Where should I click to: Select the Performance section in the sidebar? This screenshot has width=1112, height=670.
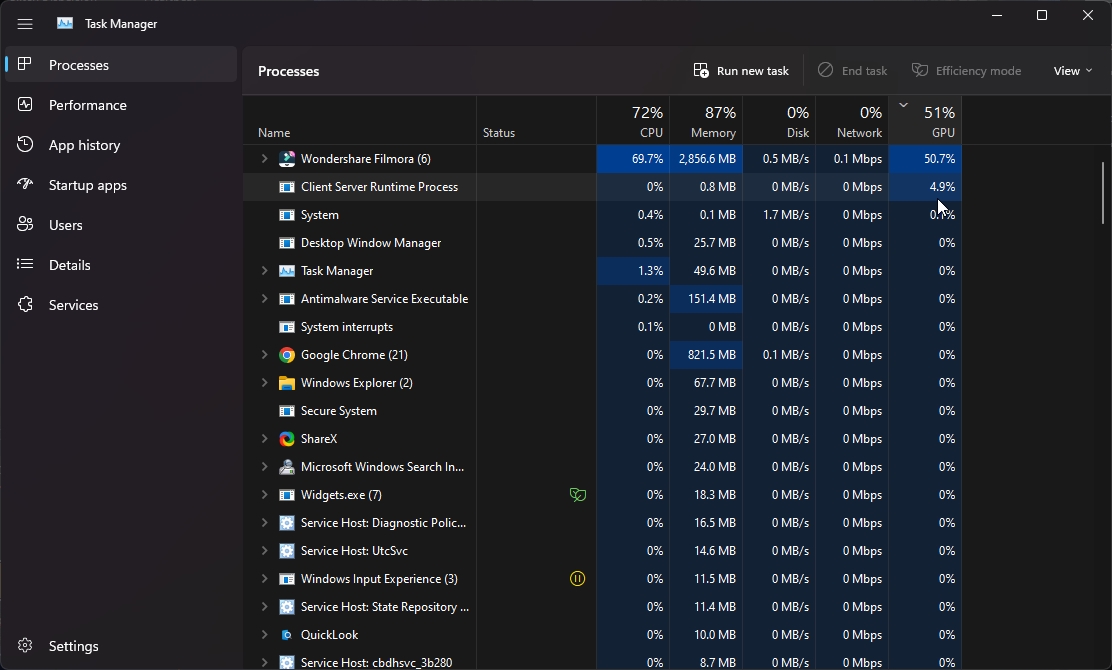[x=88, y=104]
